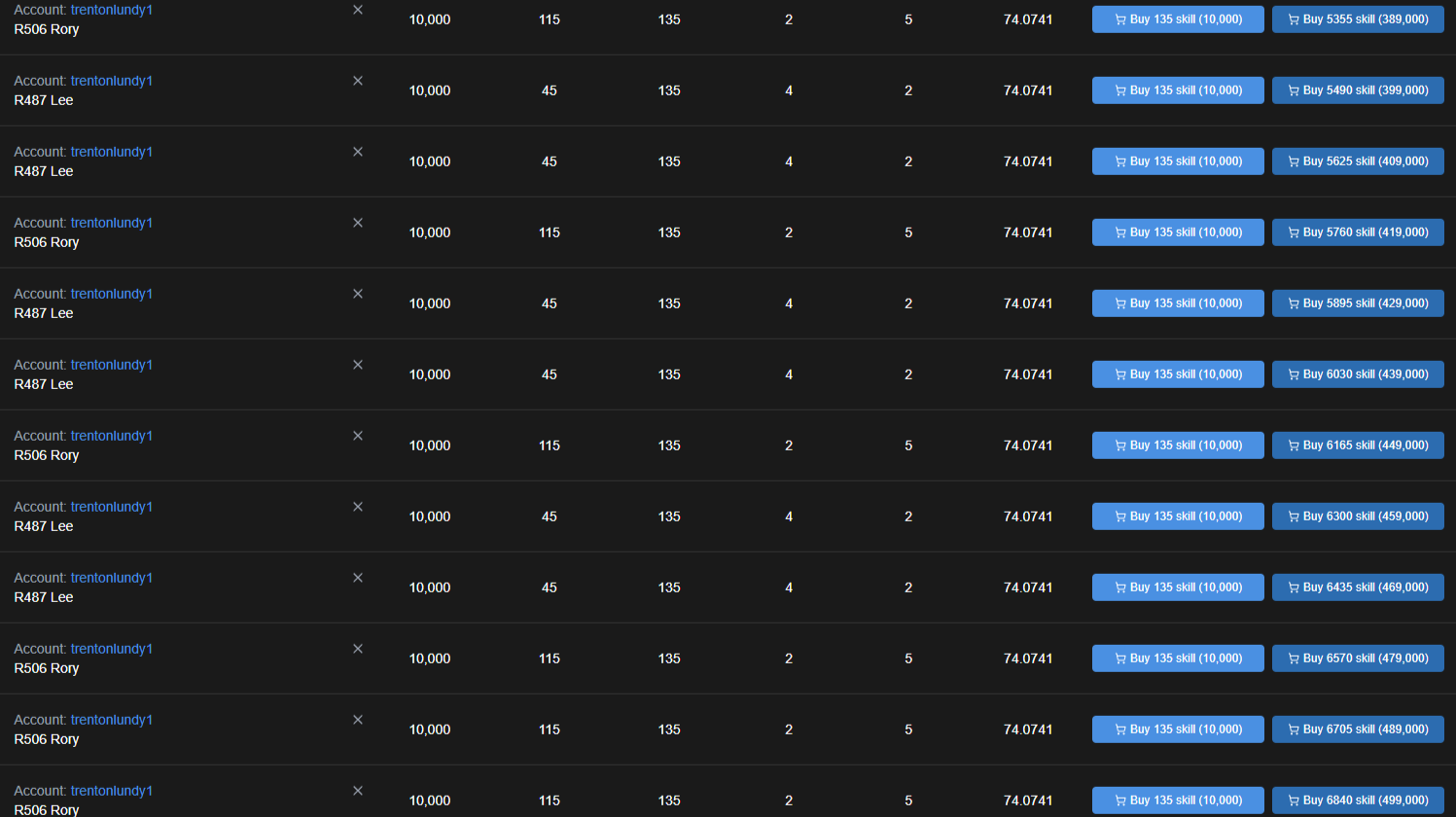Viewport: 1456px width, 817px height.
Task: Buy 6030 skill for 439,000
Action: 1358,374
